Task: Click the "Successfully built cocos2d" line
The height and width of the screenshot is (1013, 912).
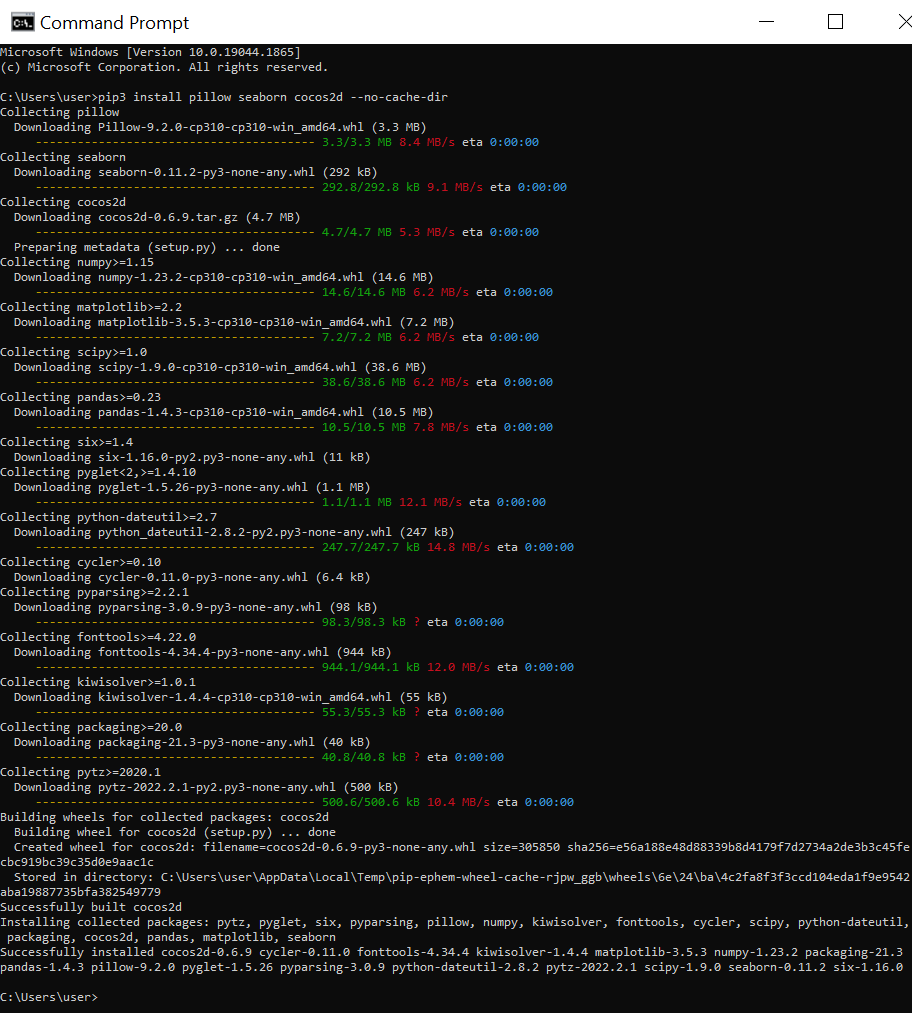Action: (91, 907)
